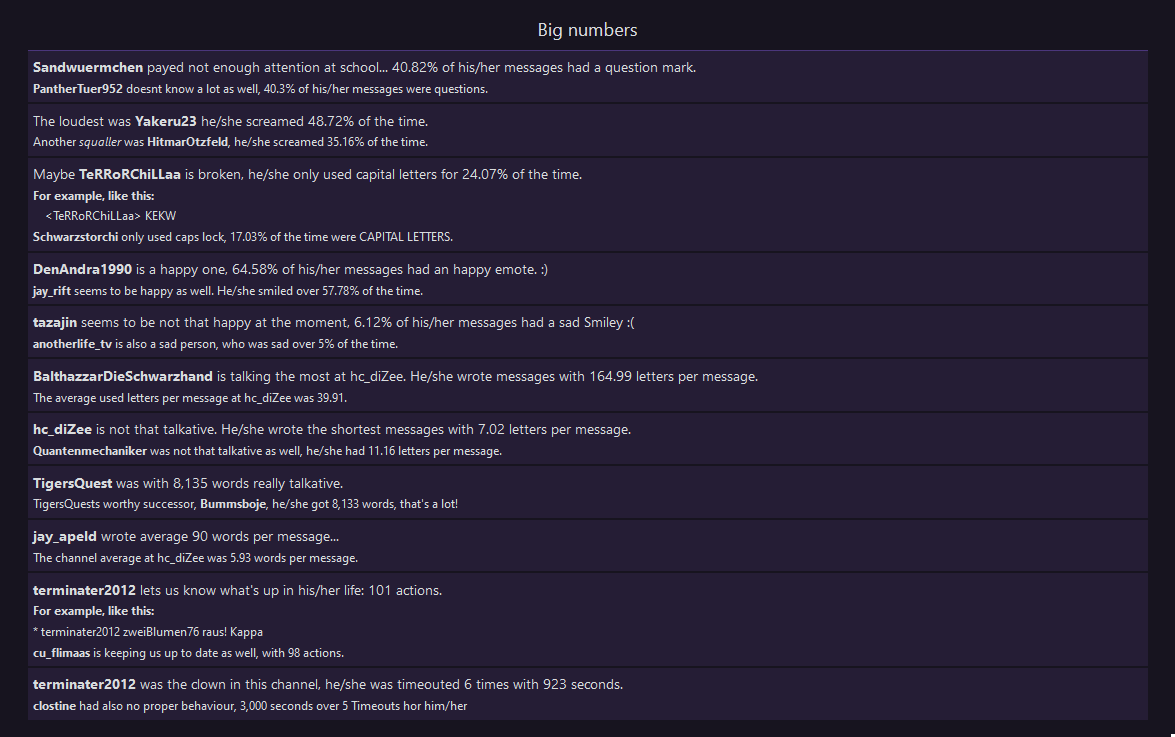
Task: Click the jay_apeld username
Action: (x=66, y=537)
